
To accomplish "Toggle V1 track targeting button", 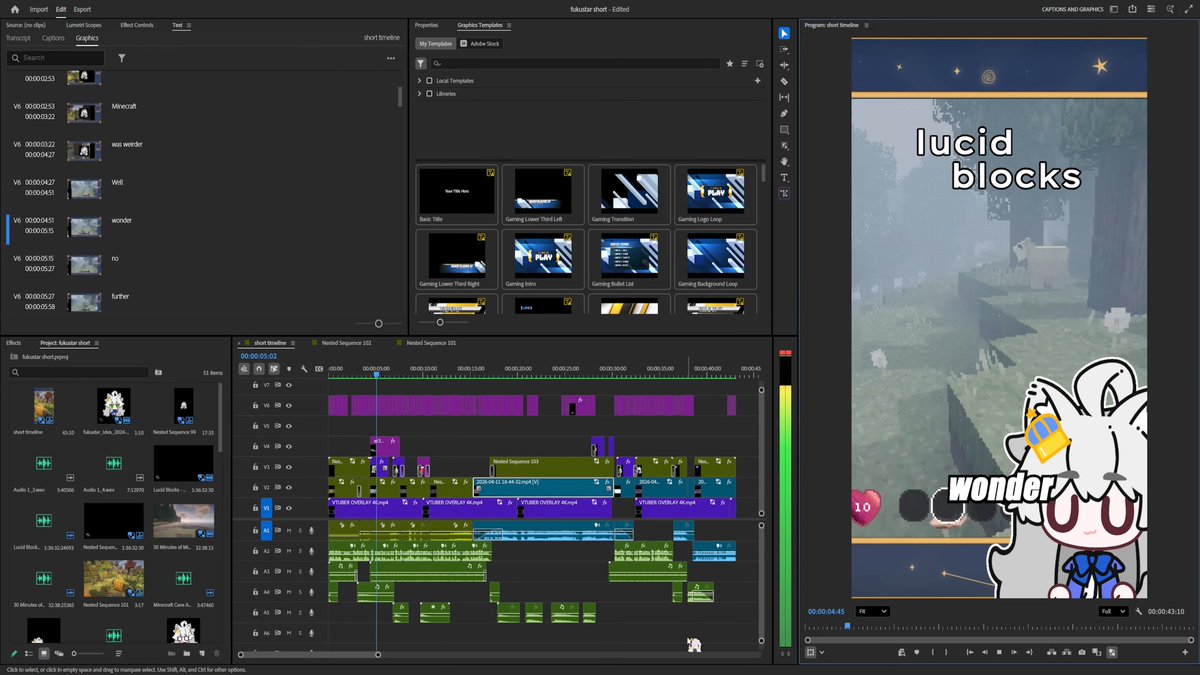I will [x=266, y=508].
